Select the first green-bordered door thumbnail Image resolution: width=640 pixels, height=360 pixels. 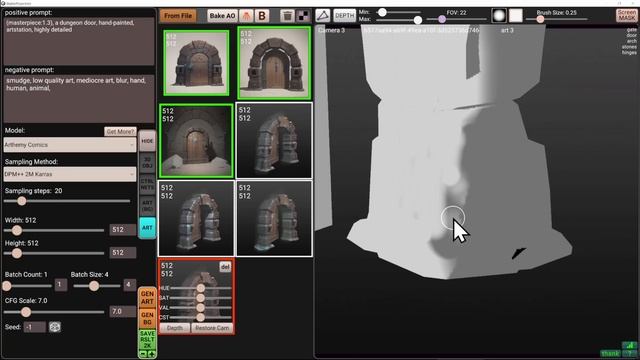coord(196,63)
